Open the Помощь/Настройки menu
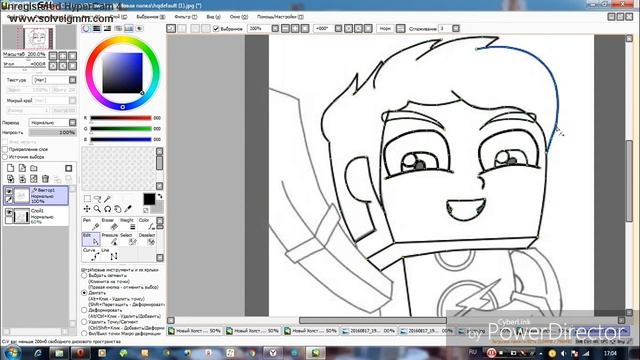Image resolution: width=640 pixels, height=360 pixels. (x=280, y=17)
